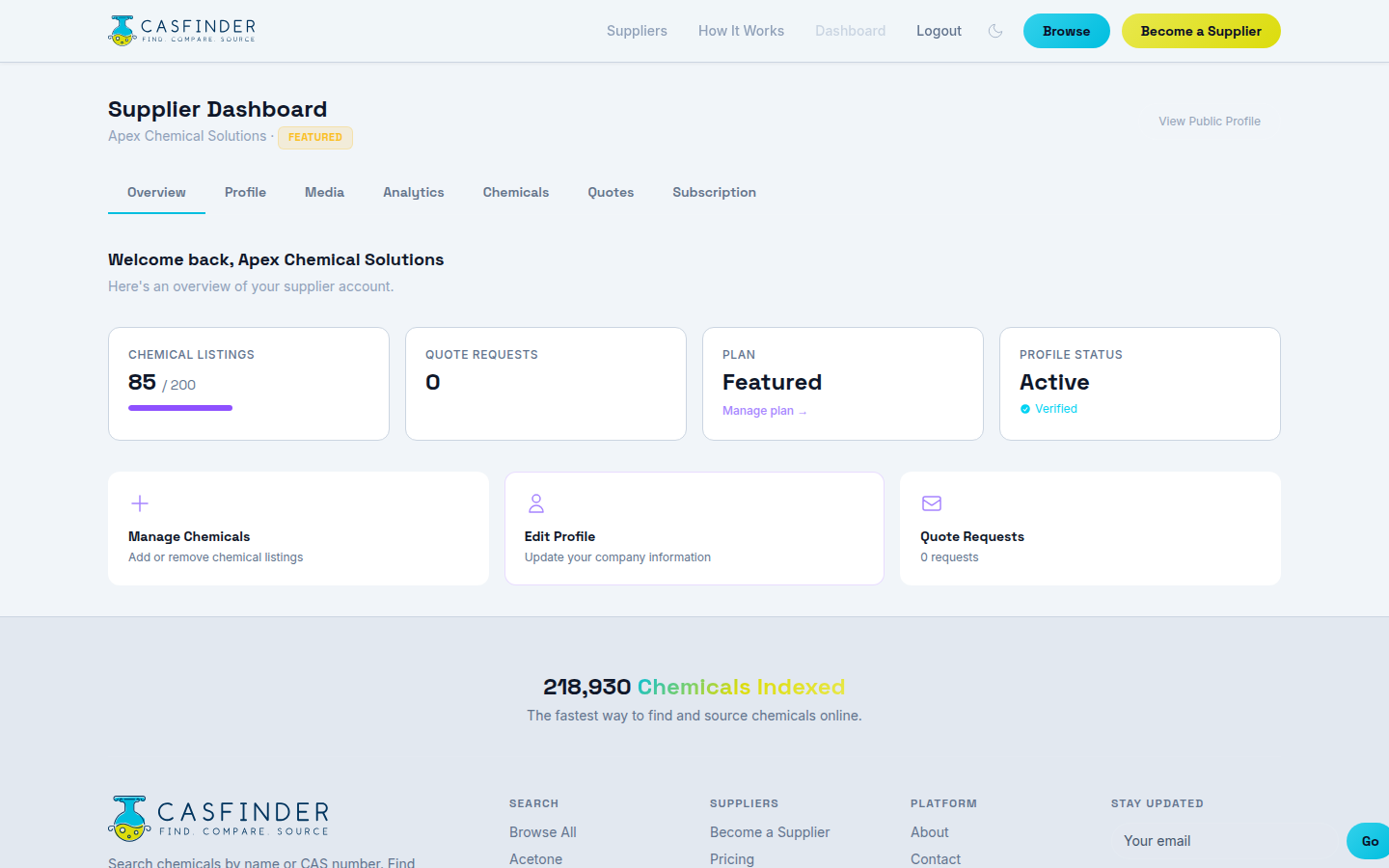Click the Verified checkmark badge

[x=1025, y=408]
